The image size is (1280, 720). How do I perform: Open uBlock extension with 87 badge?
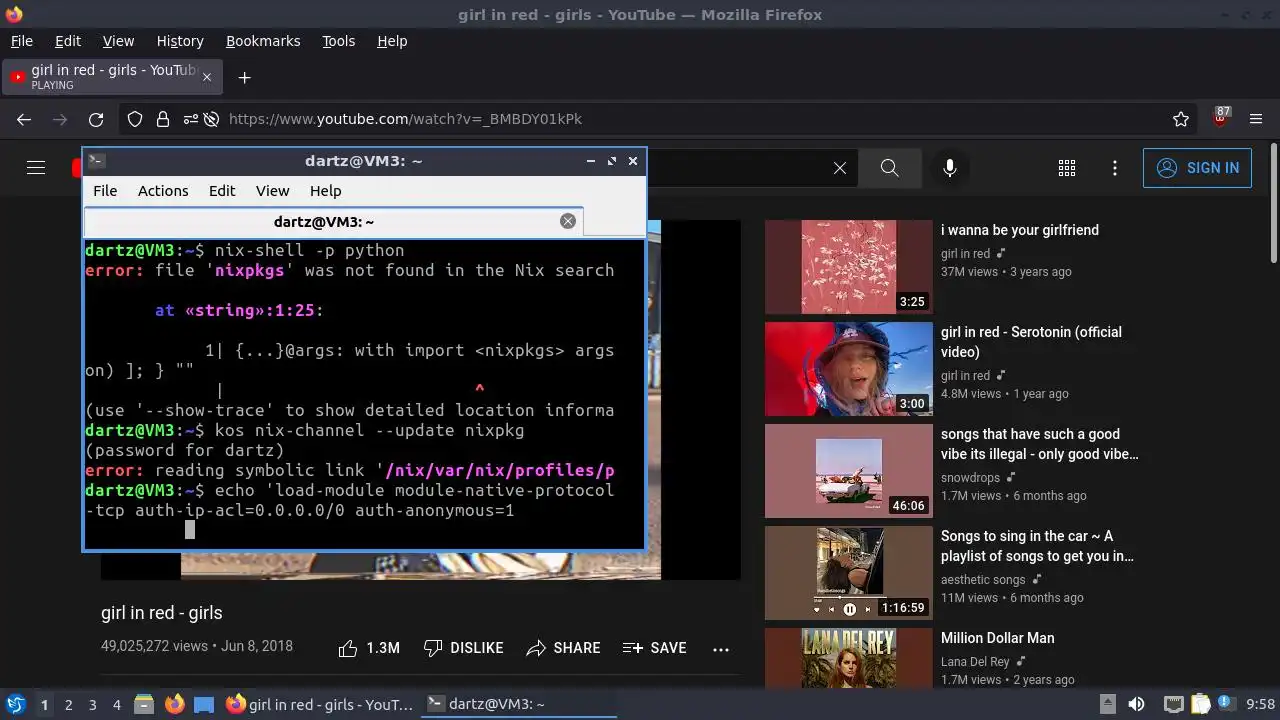coord(1220,117)
